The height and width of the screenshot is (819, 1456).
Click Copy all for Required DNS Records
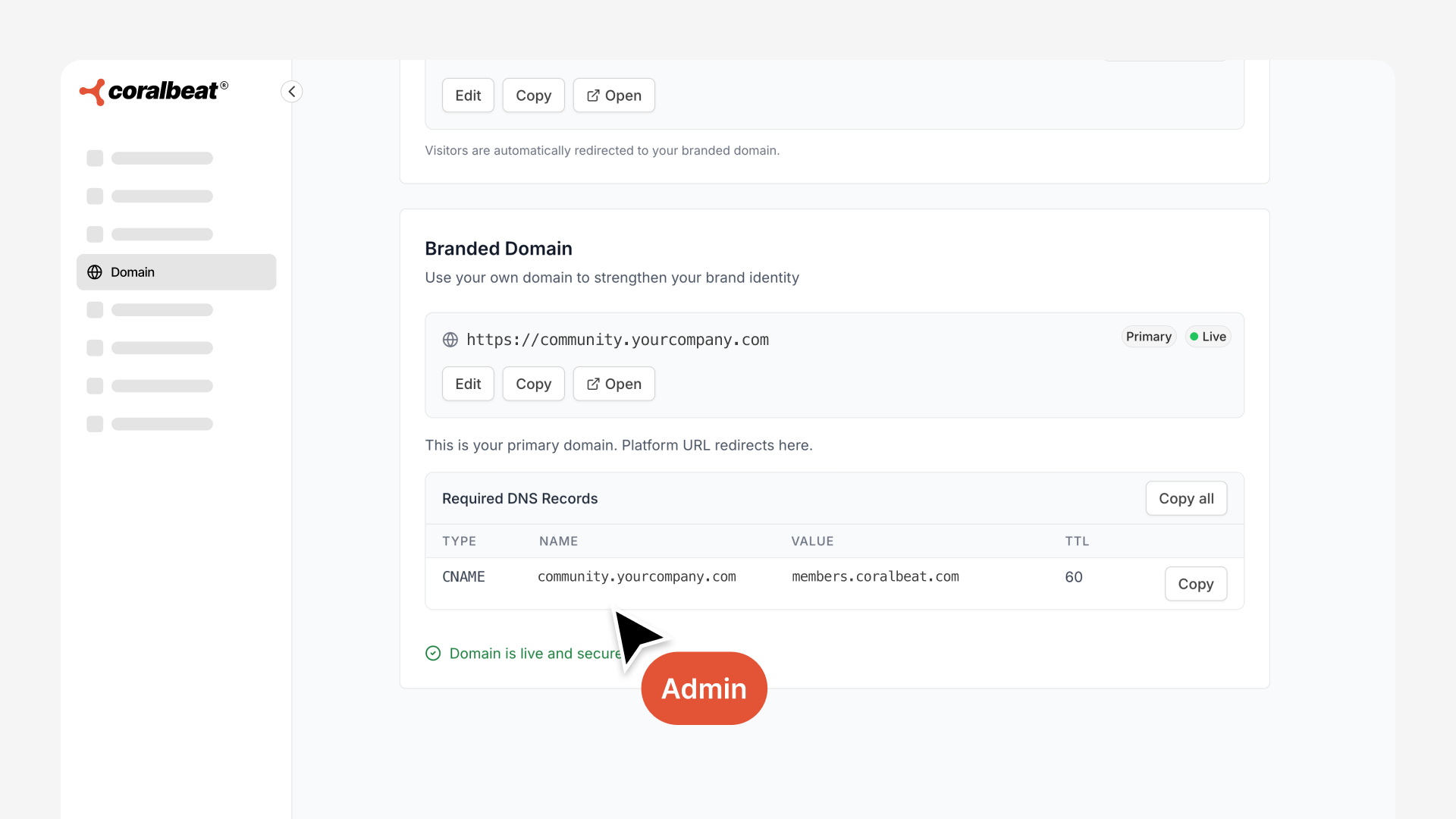click(x=1185, y=498)
